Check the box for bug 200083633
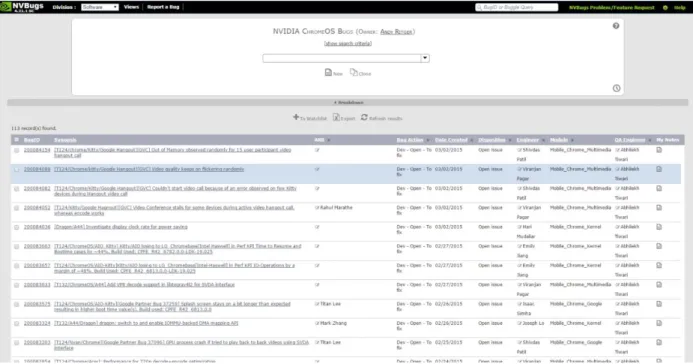Screen dimensions: 693x364 tap(16, 285)
